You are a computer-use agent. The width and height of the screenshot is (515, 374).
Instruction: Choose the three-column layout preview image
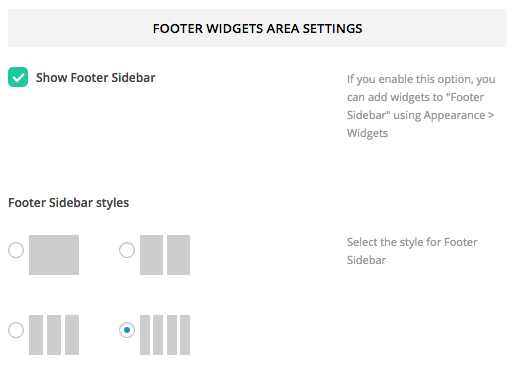[54, 335]
